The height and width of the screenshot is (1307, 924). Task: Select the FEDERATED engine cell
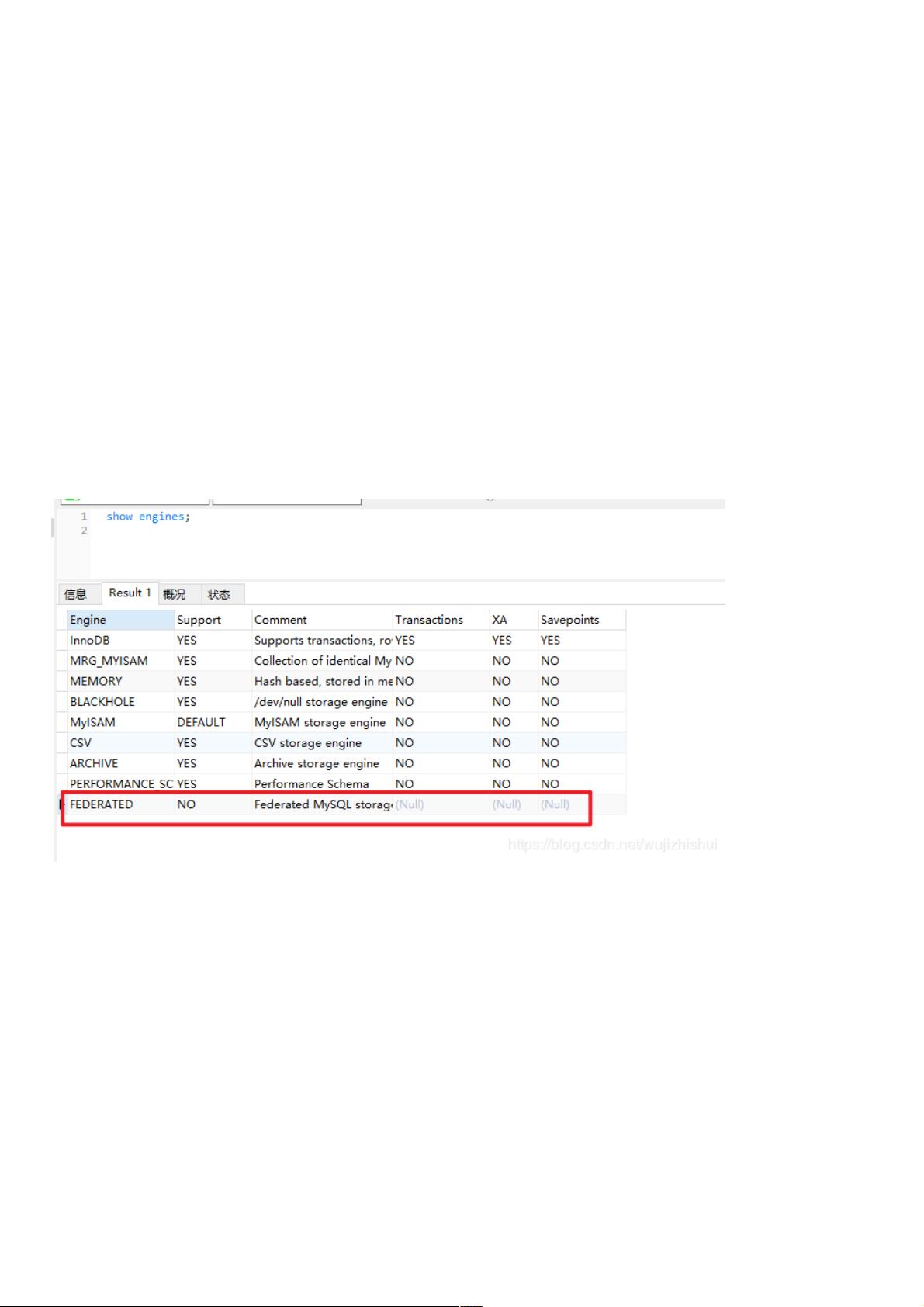pos(120,804)
